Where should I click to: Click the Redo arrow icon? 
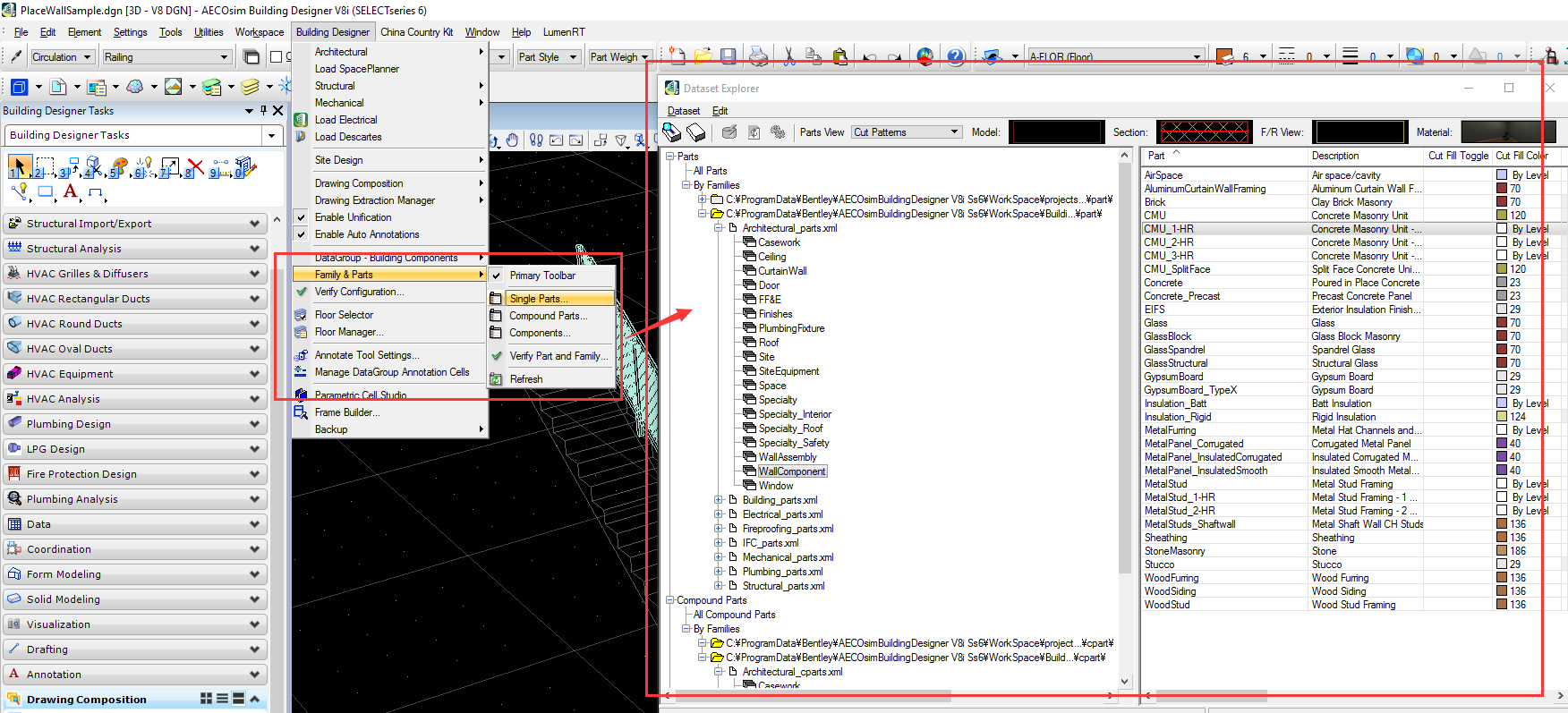point(894,56)
